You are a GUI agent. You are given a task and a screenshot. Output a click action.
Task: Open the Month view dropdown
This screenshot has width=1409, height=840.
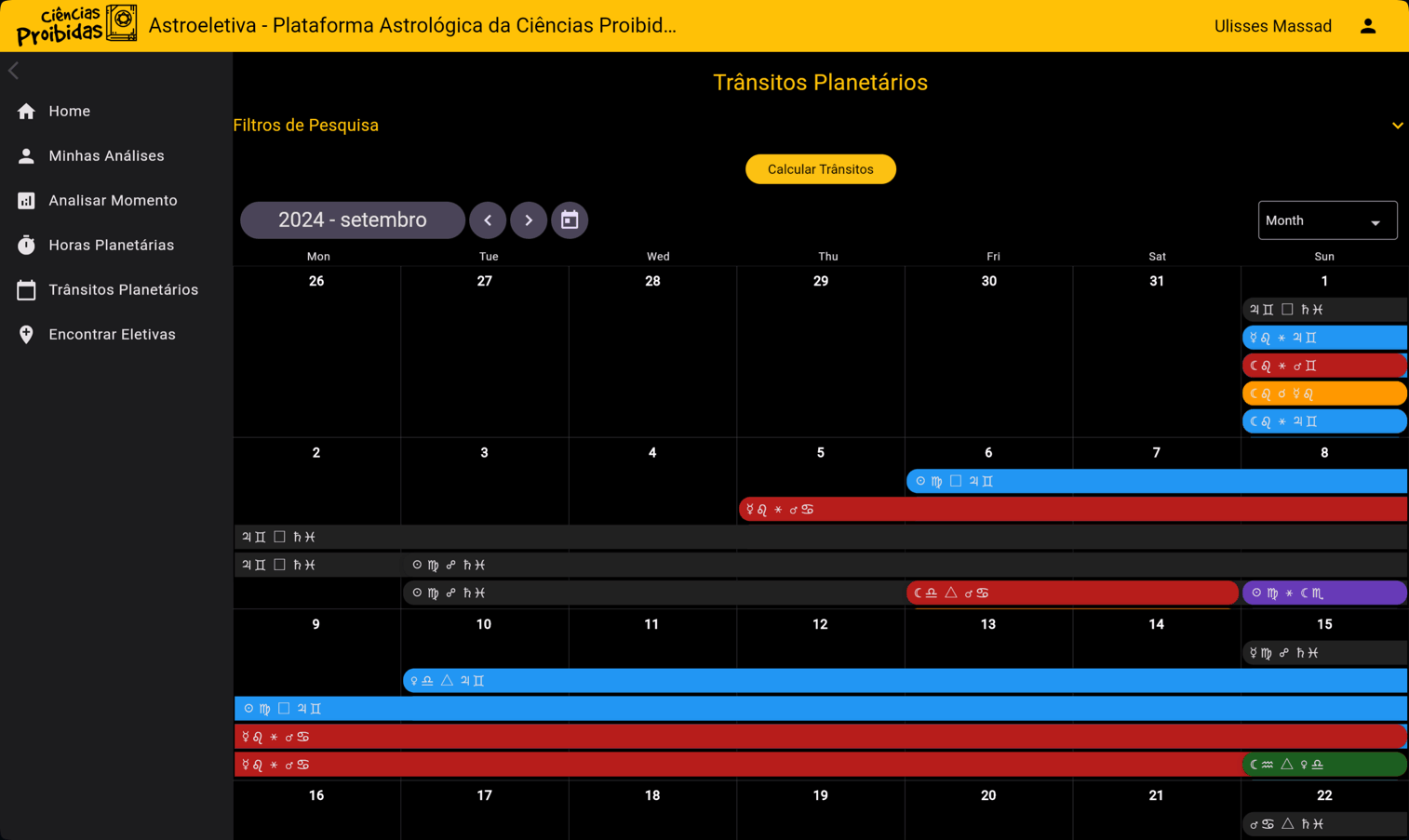click(1326, 220)
